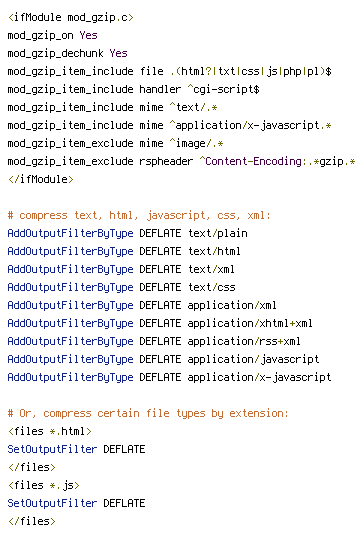364x538 pixels.
Task: Click SetOutputFilter under files *.js
Action: (x=52, y=503)
